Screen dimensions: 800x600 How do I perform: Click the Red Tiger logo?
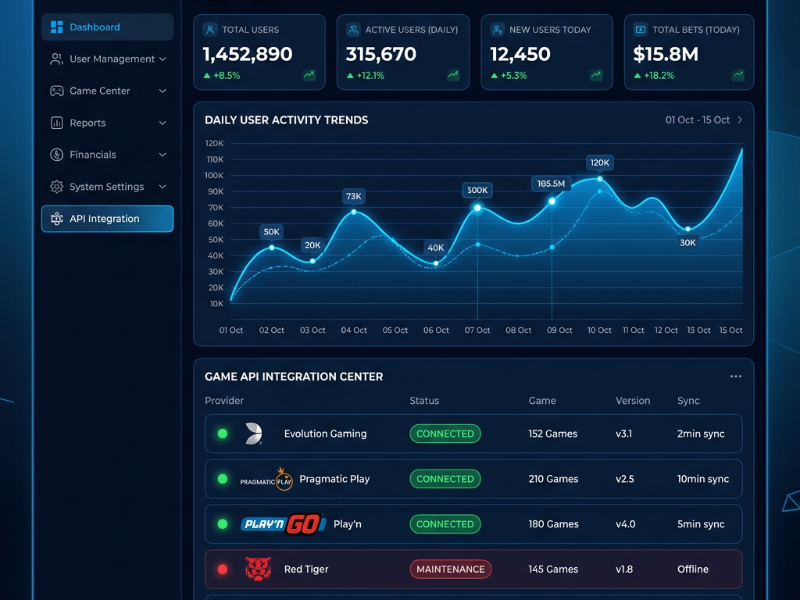click(x=258, y=569)
